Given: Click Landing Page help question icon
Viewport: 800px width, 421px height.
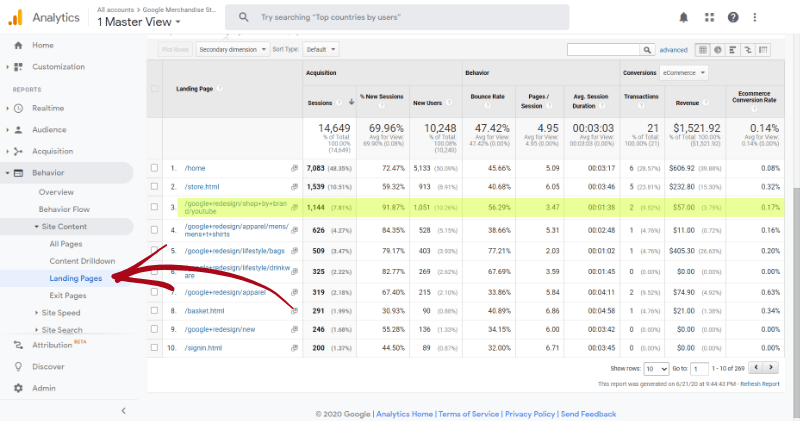Looking at the screenshot, I should (220, 88).
